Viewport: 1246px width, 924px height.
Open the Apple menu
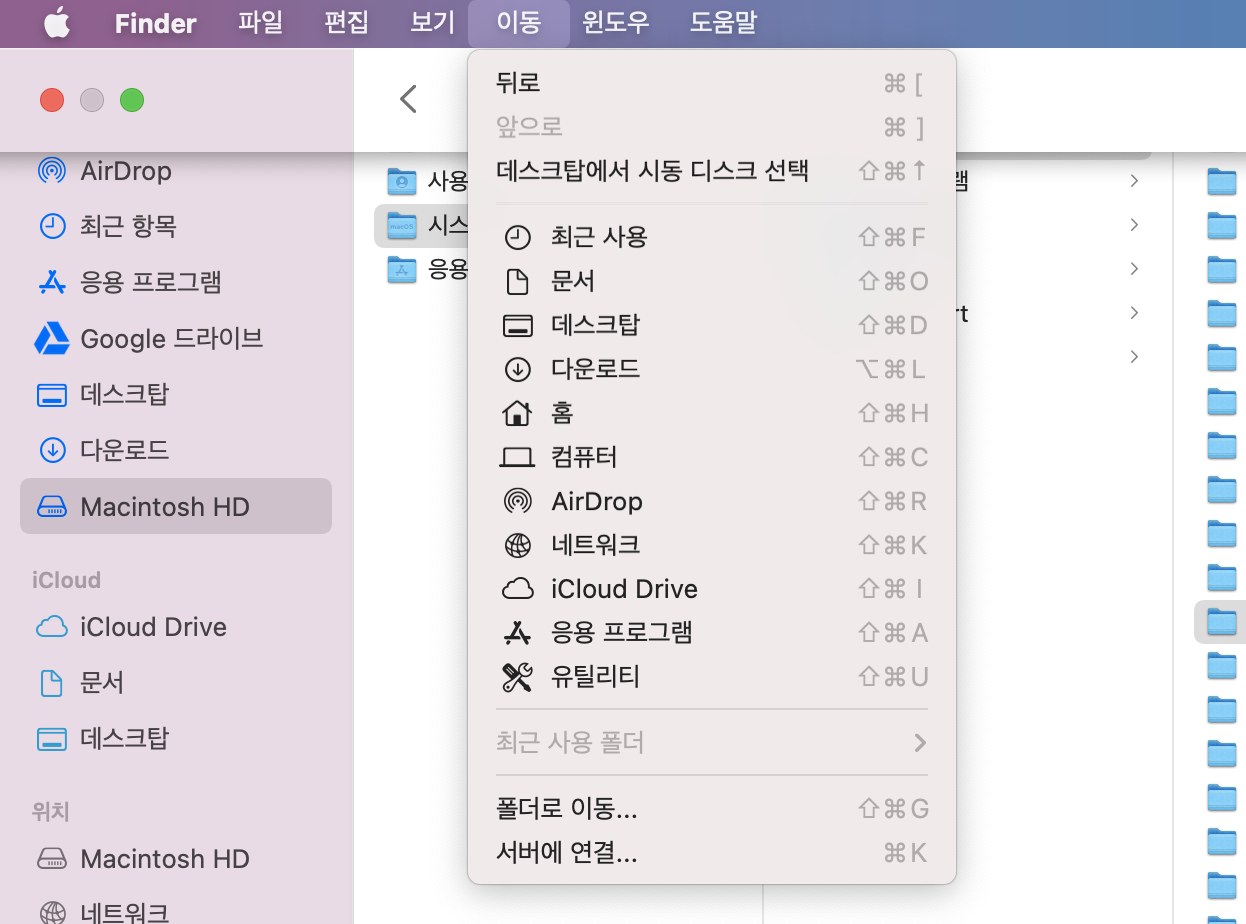click(56, 23)
